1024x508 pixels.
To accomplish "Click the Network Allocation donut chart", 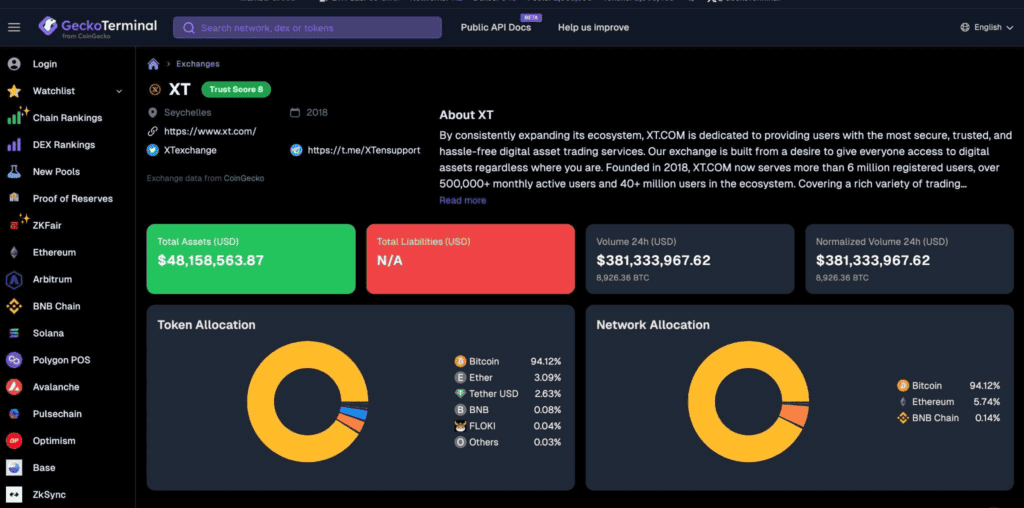I will pyautogui.click(x=748, y=401).
